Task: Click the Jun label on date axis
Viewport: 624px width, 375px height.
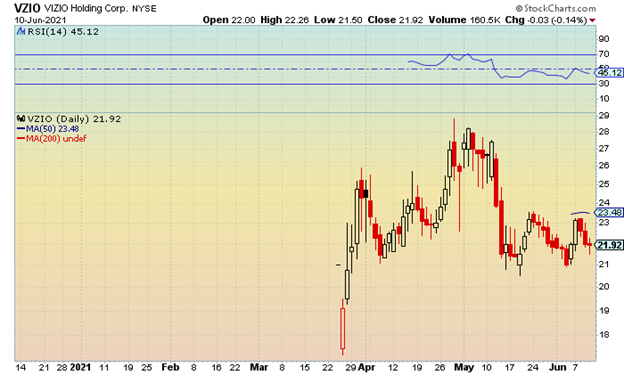Action: click(558, 367)
